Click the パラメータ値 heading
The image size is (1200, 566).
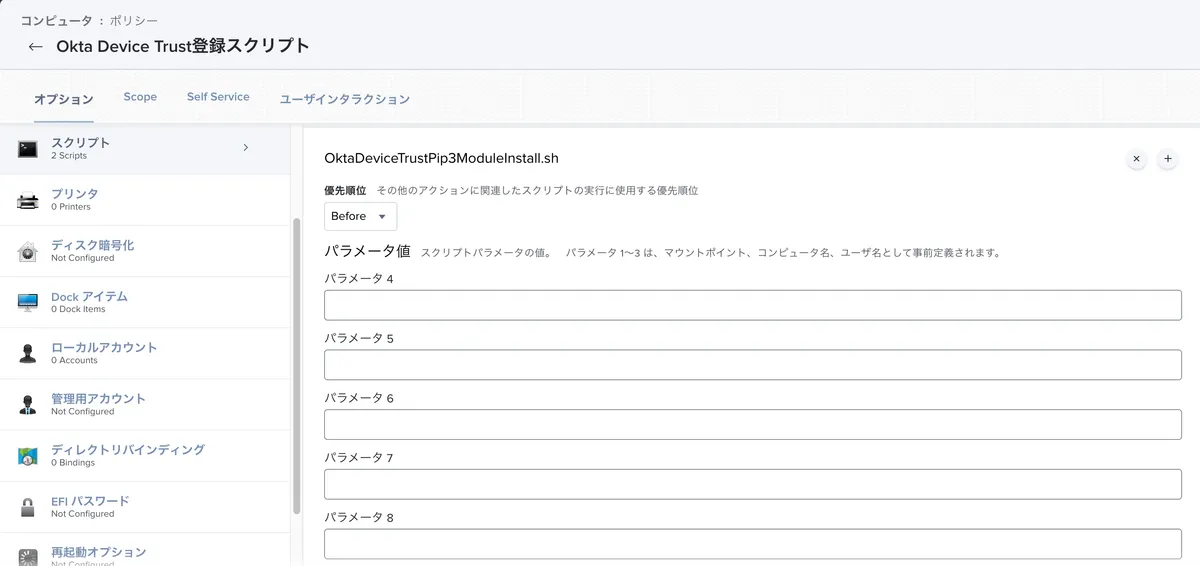367,252
